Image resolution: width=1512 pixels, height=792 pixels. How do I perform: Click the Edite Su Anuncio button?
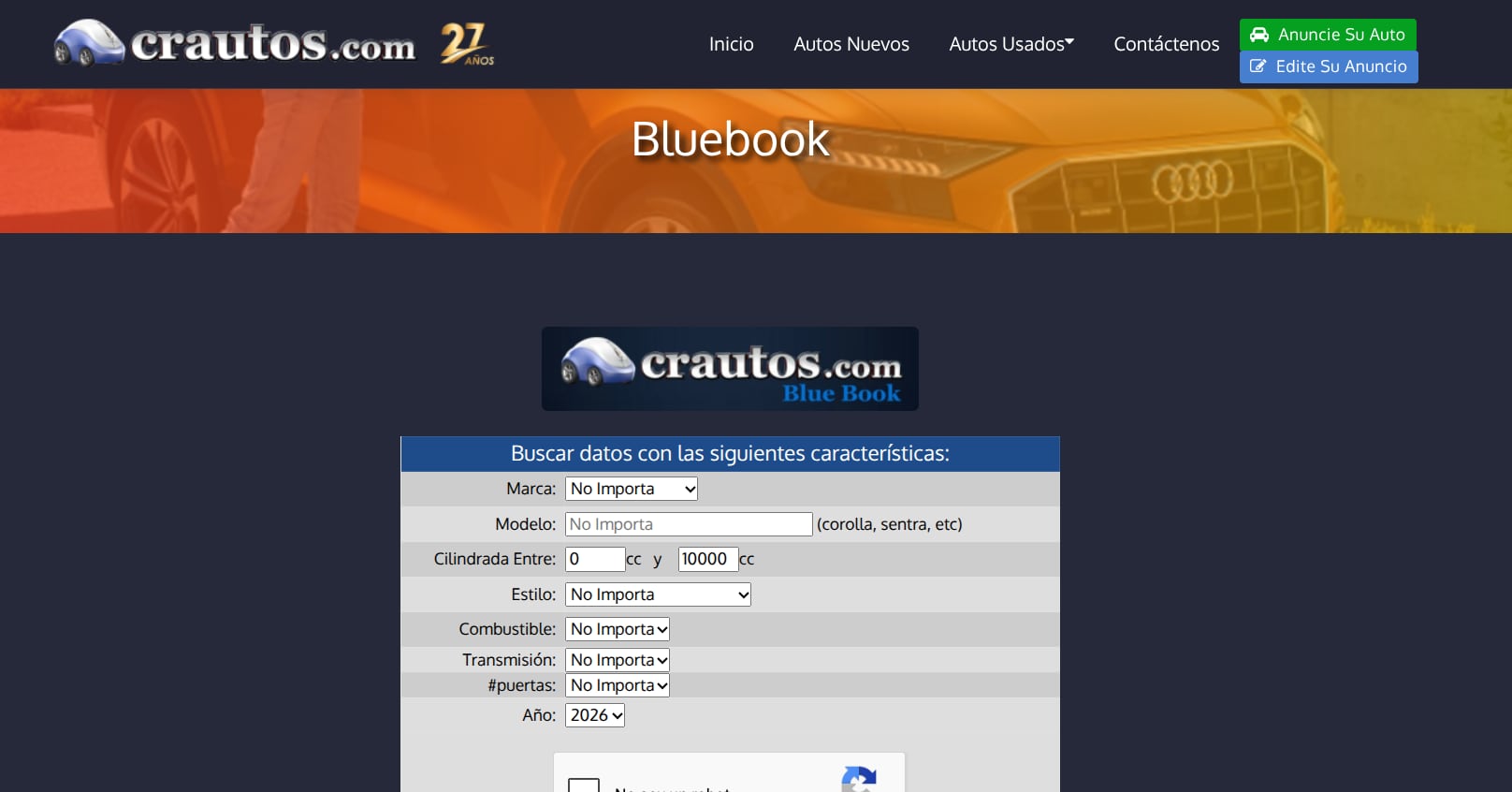[x=1329, y=66]
